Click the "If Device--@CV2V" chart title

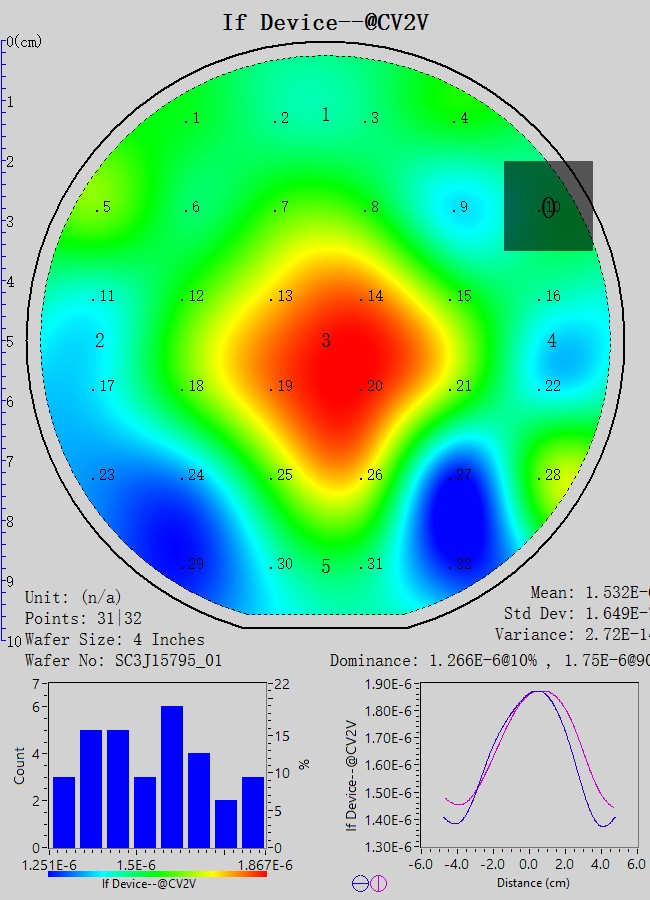point(326,21)
